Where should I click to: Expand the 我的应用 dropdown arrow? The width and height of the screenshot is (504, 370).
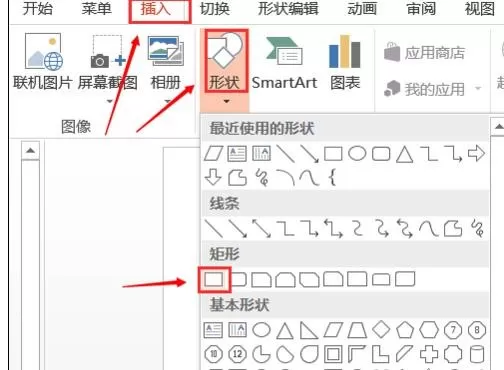(x=478, y=89)
